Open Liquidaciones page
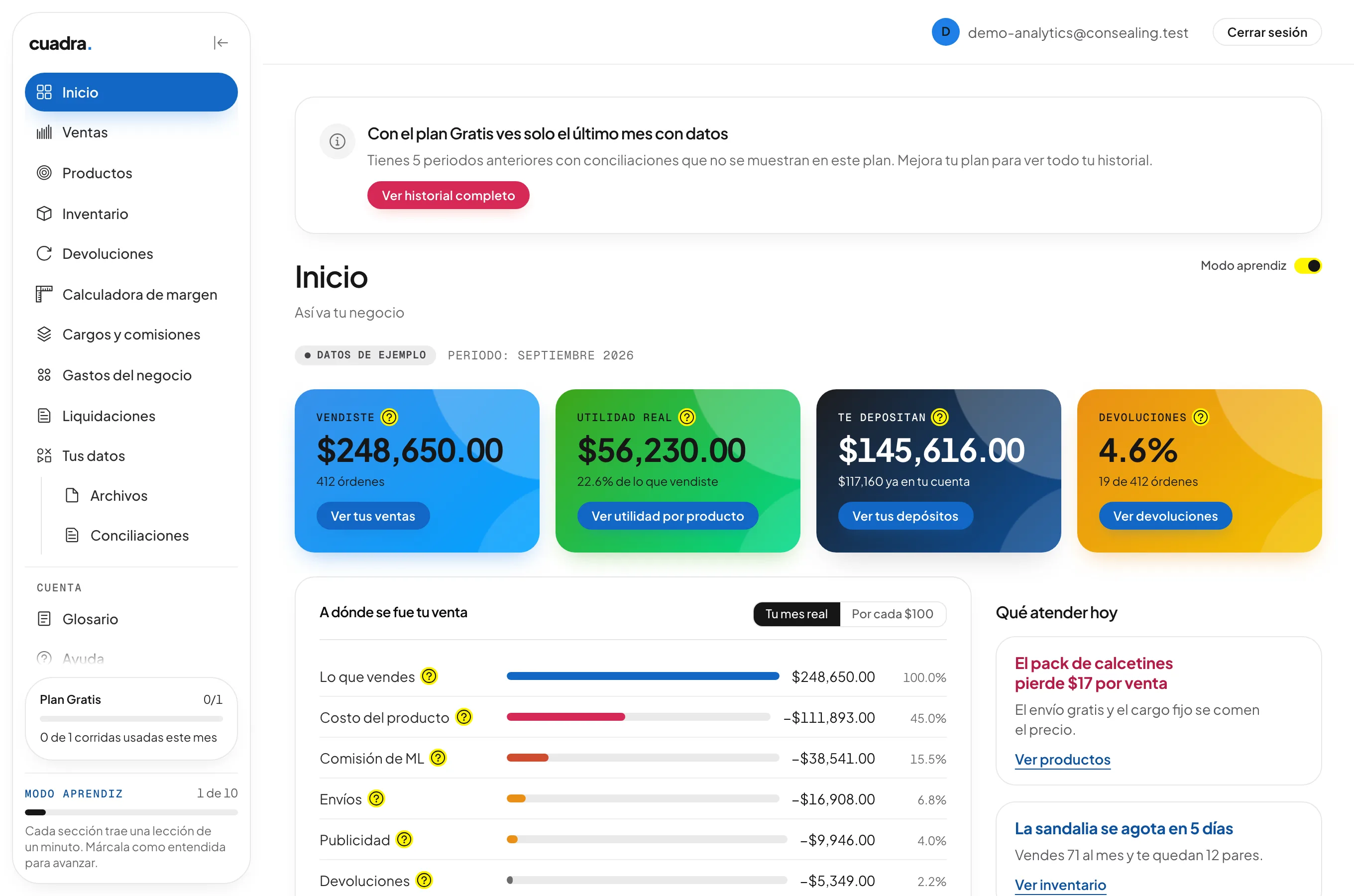The height and width of the screenshot is (896, 1354). pyautogui.click(x=131, y=416)
